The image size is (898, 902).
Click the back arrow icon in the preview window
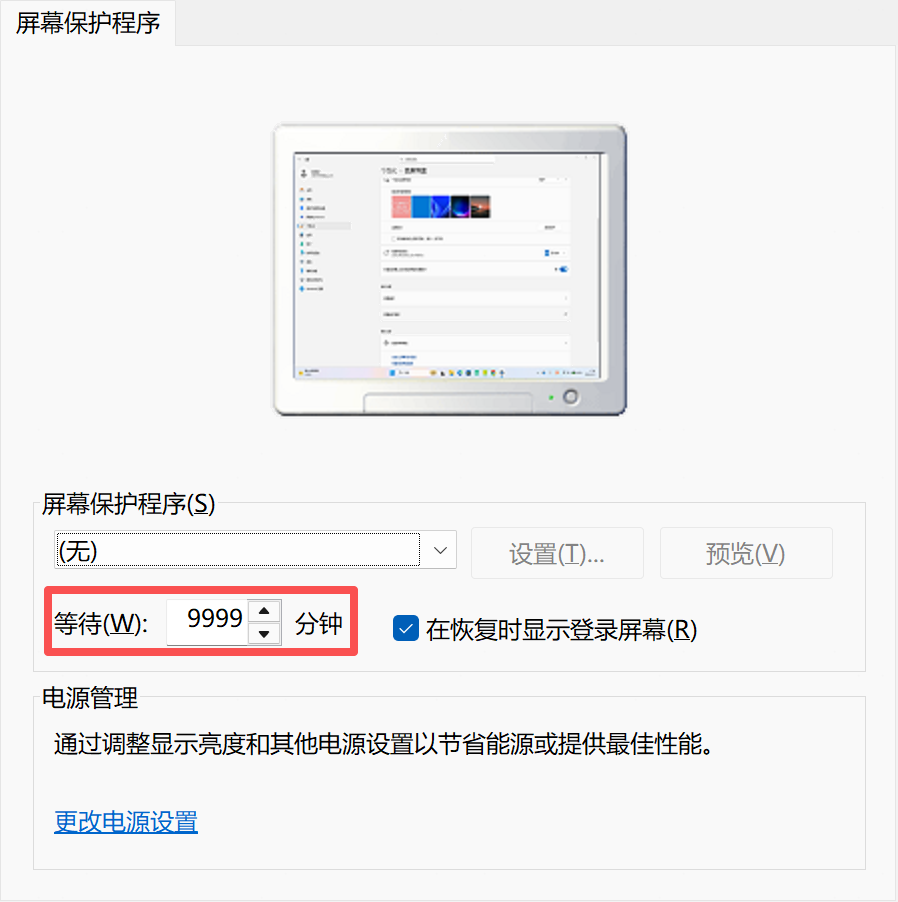pos(299,159)
